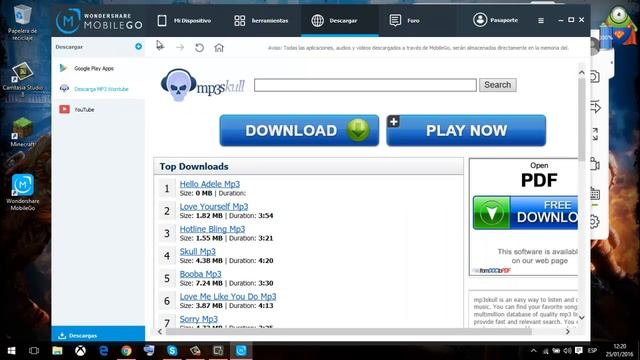Click the mp3skull logo
Viewport: 640px width, 360px height.
tap(202, 85)
